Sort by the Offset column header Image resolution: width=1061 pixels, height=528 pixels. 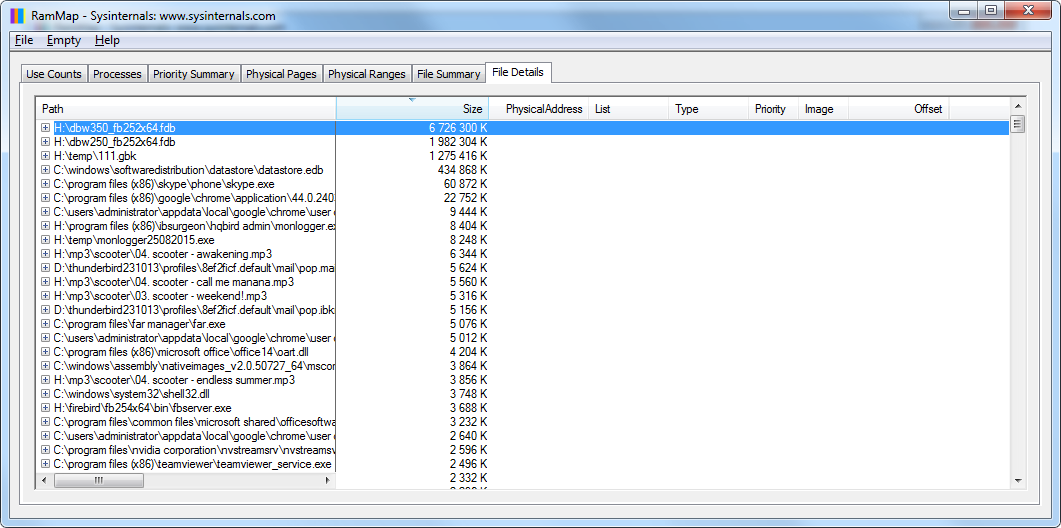899,108
